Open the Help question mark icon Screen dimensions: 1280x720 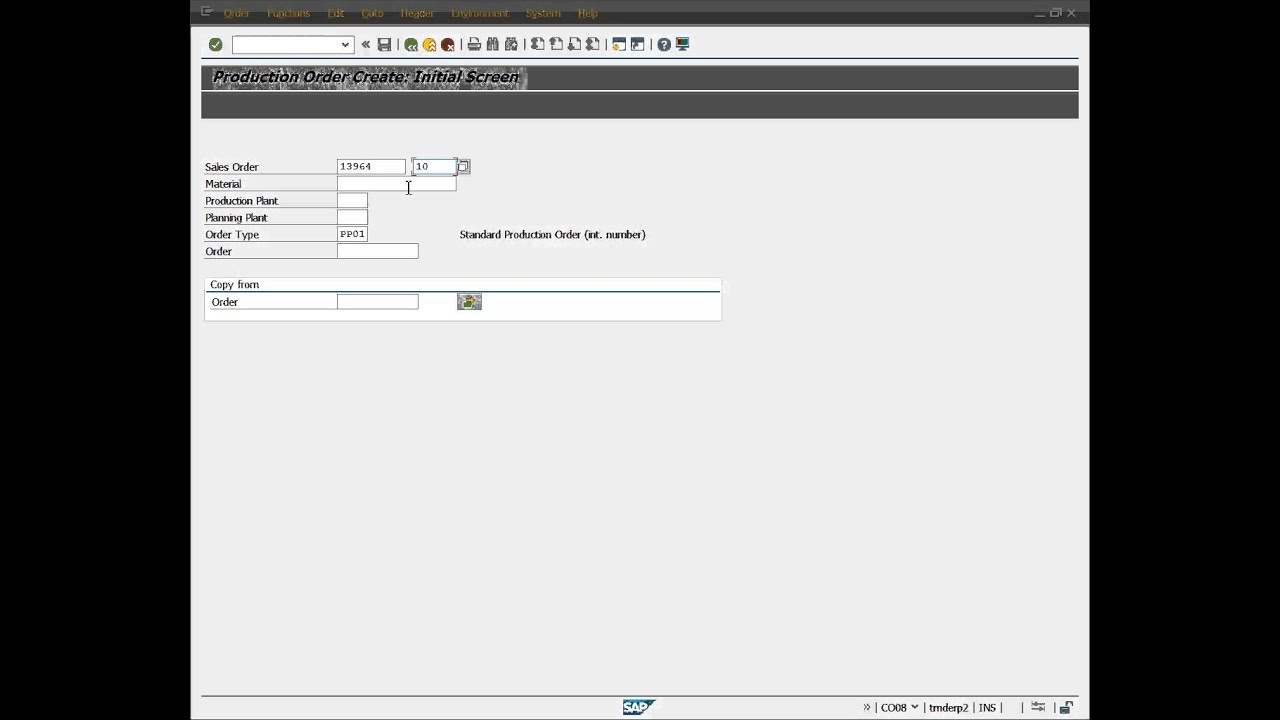664,44
